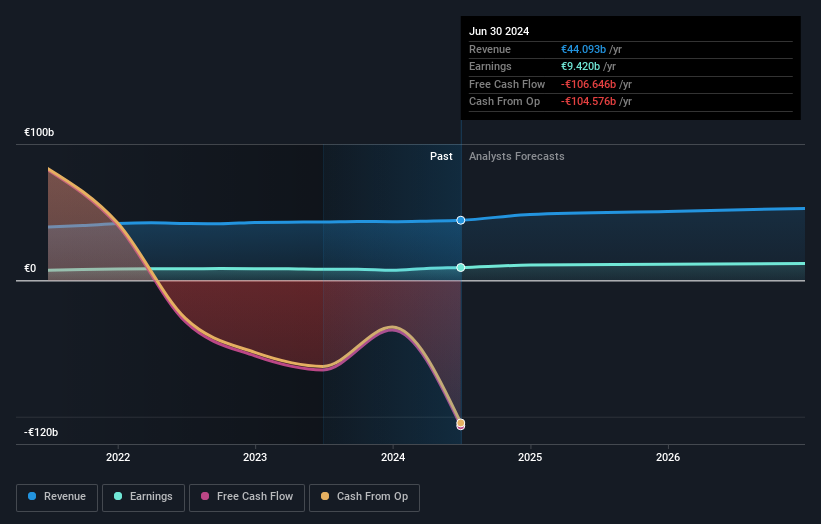Viewport: 821px width, 524px height.
Task: Click the 2022 x-axis label
Action: tap(118, 458)
